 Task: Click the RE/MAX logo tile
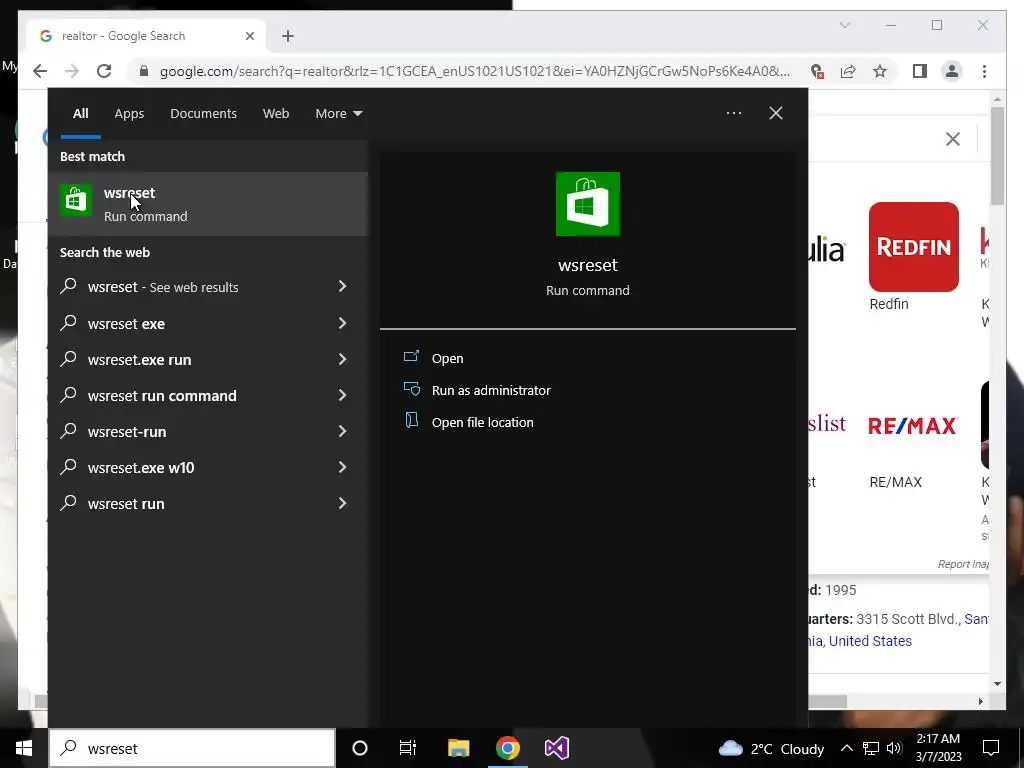pos(913,426)
